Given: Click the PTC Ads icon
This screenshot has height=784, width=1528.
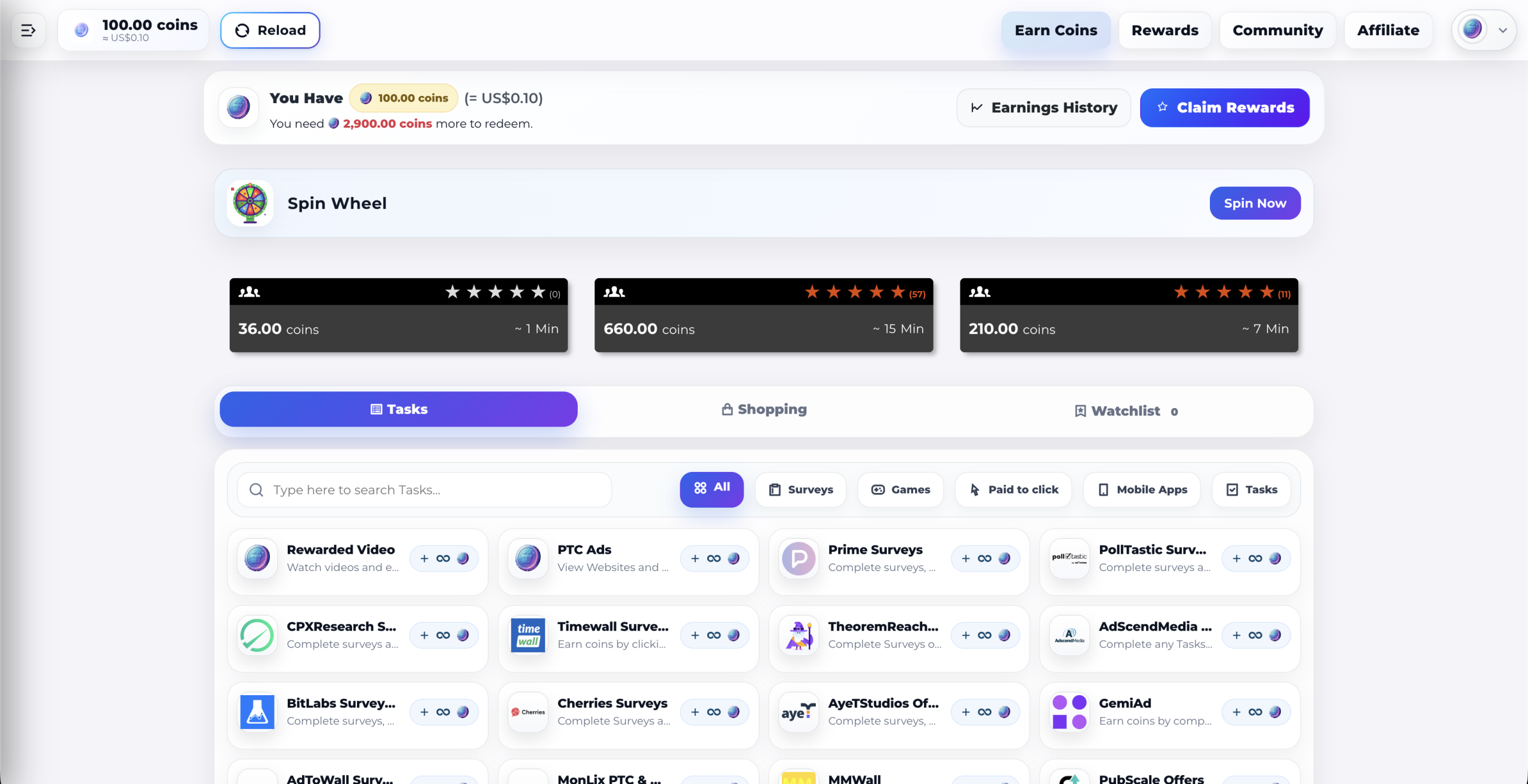Looking at the screenshot, I should click(528, 558).
